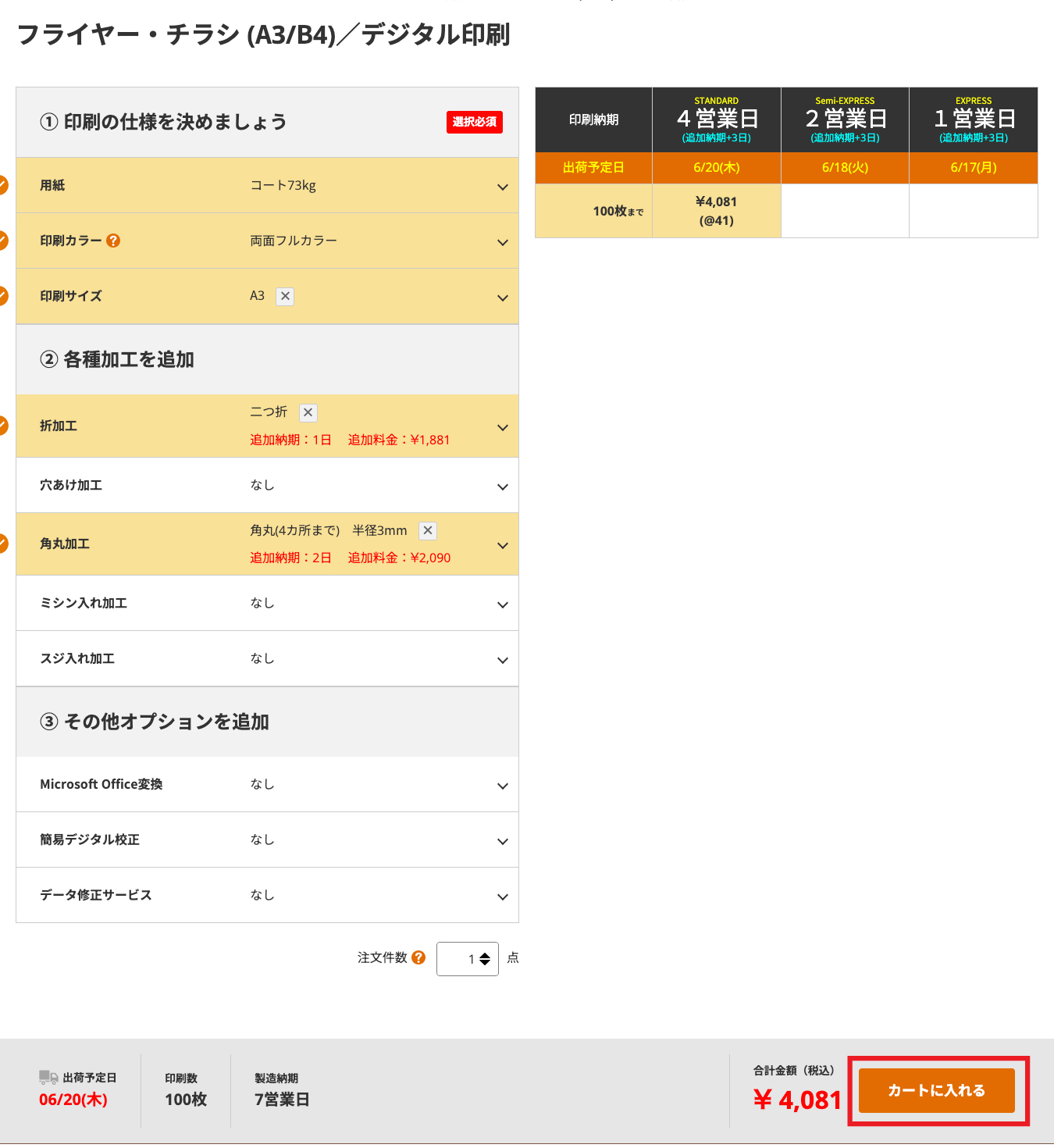Screen dimensions: 1054x1148
Task: Expand the 簡易デジタル校正 dropdown
Action: coord(503,841)
